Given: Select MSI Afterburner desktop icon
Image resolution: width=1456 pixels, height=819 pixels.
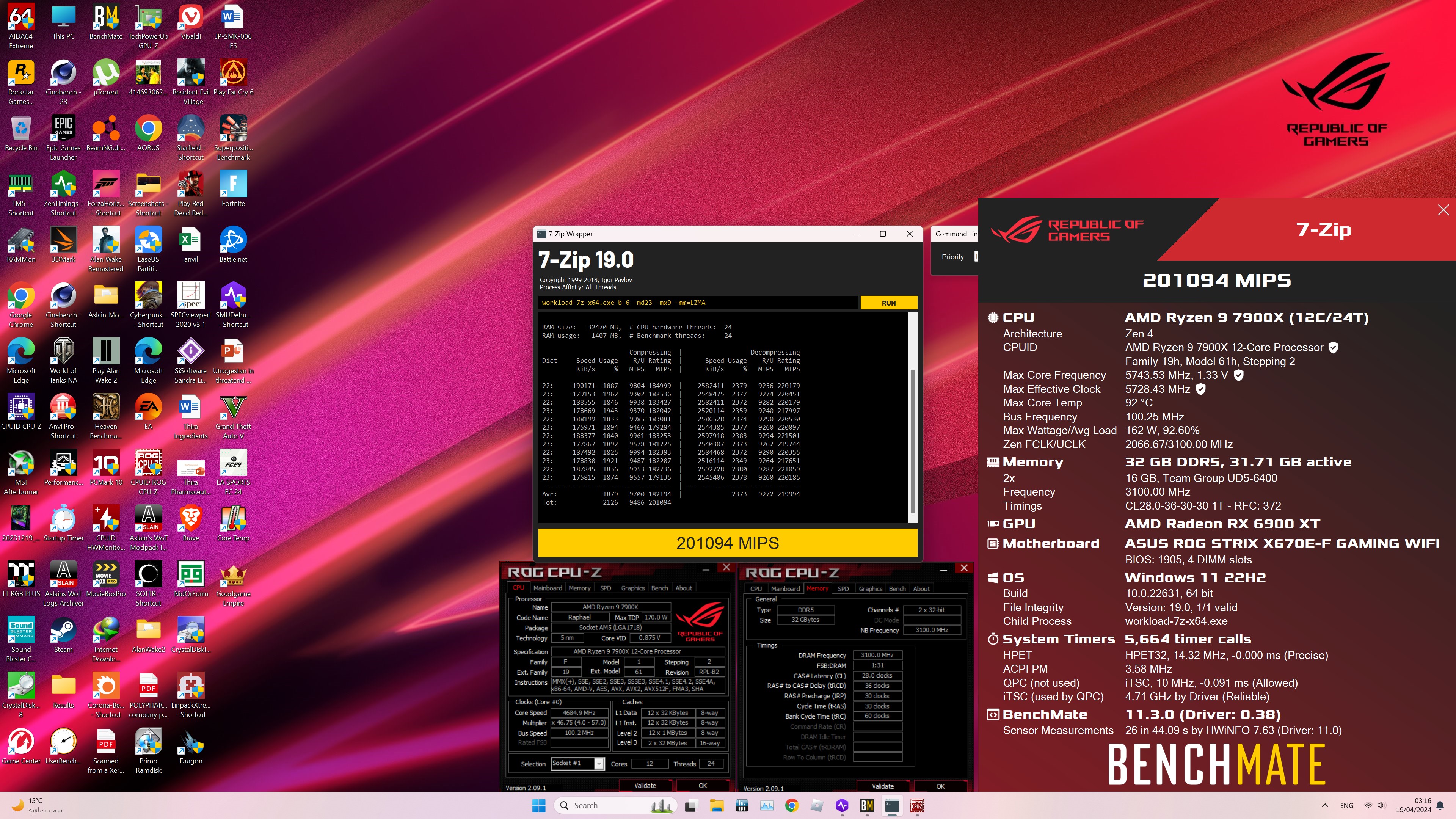Looking at the screenshot, I should click(x=21, y=472).
